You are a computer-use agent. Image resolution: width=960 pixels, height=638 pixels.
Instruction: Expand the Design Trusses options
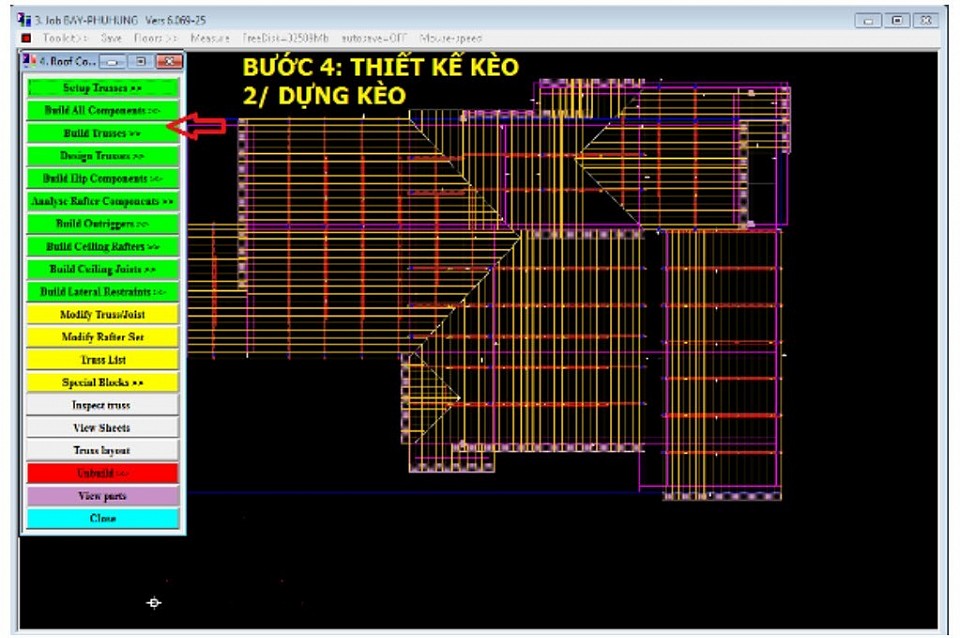pos(101,156)
